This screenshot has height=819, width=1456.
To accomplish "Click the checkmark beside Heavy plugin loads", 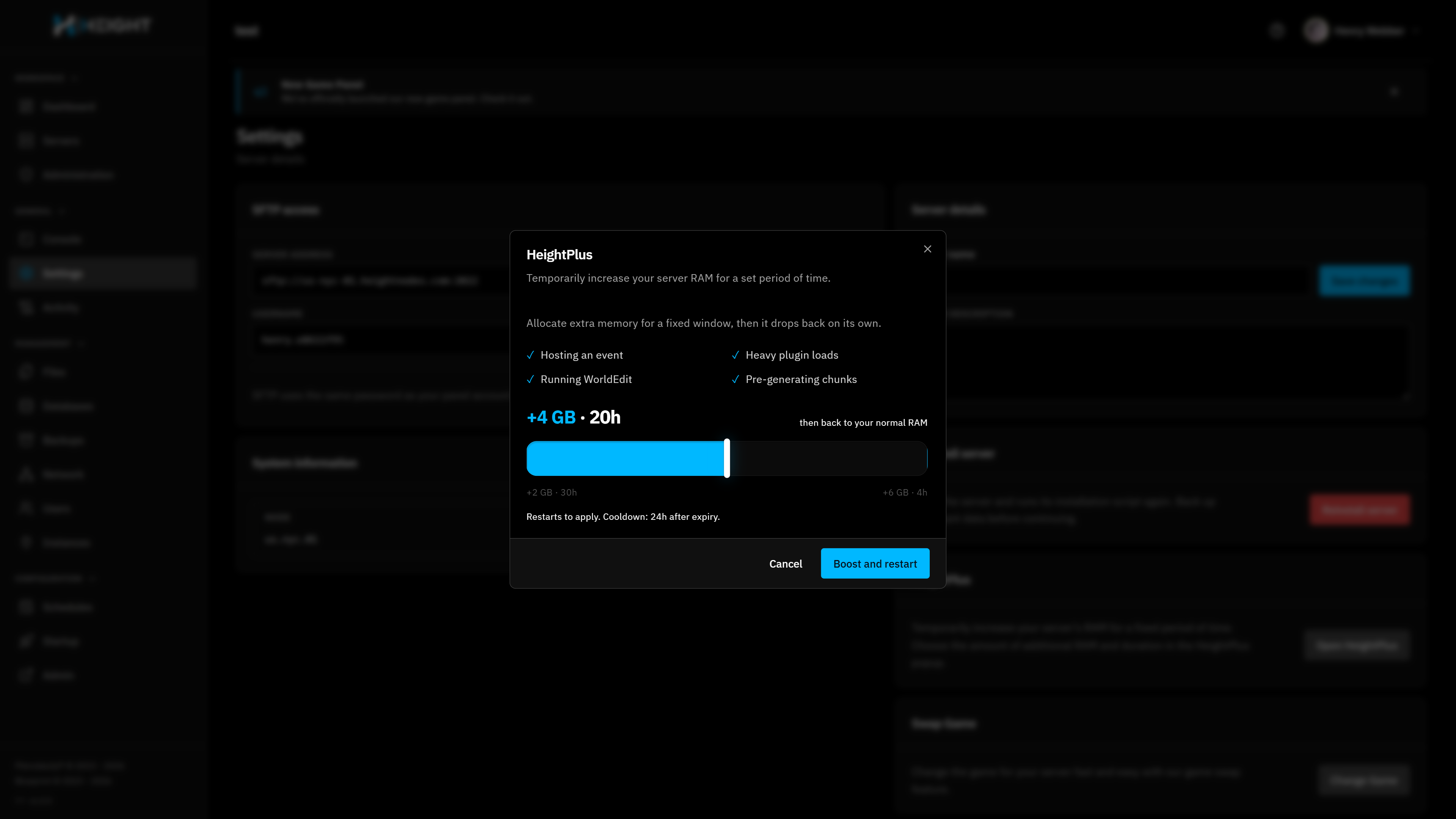I will [735, 355].
